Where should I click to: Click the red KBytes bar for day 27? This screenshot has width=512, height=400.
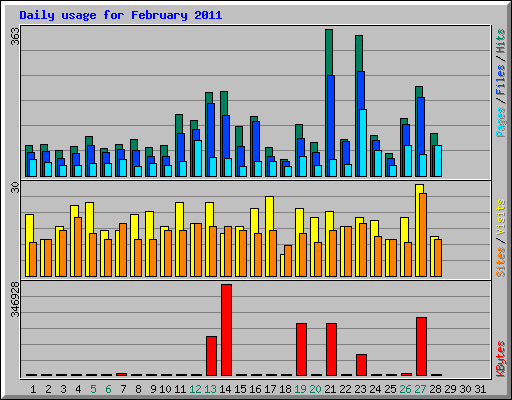pos(421,346)
